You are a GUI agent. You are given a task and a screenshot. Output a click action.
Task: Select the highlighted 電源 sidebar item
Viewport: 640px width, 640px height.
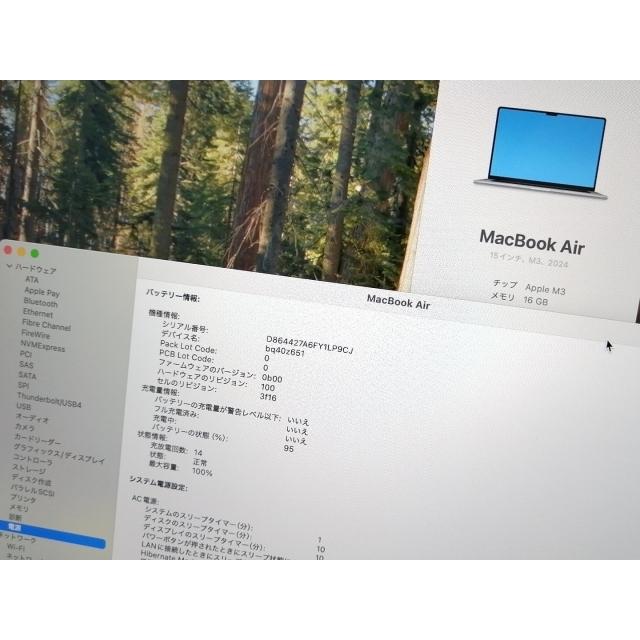click(x=52, y=535)
